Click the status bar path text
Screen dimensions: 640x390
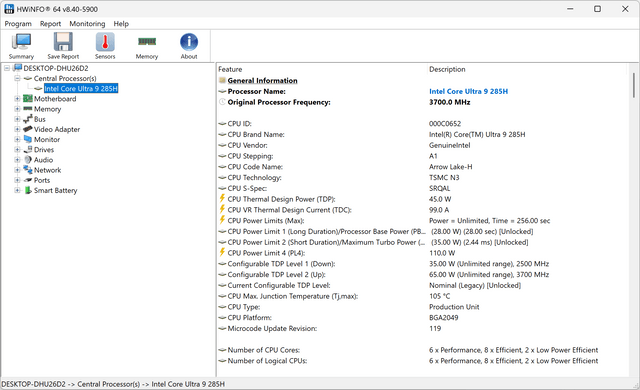coord(113,384)
